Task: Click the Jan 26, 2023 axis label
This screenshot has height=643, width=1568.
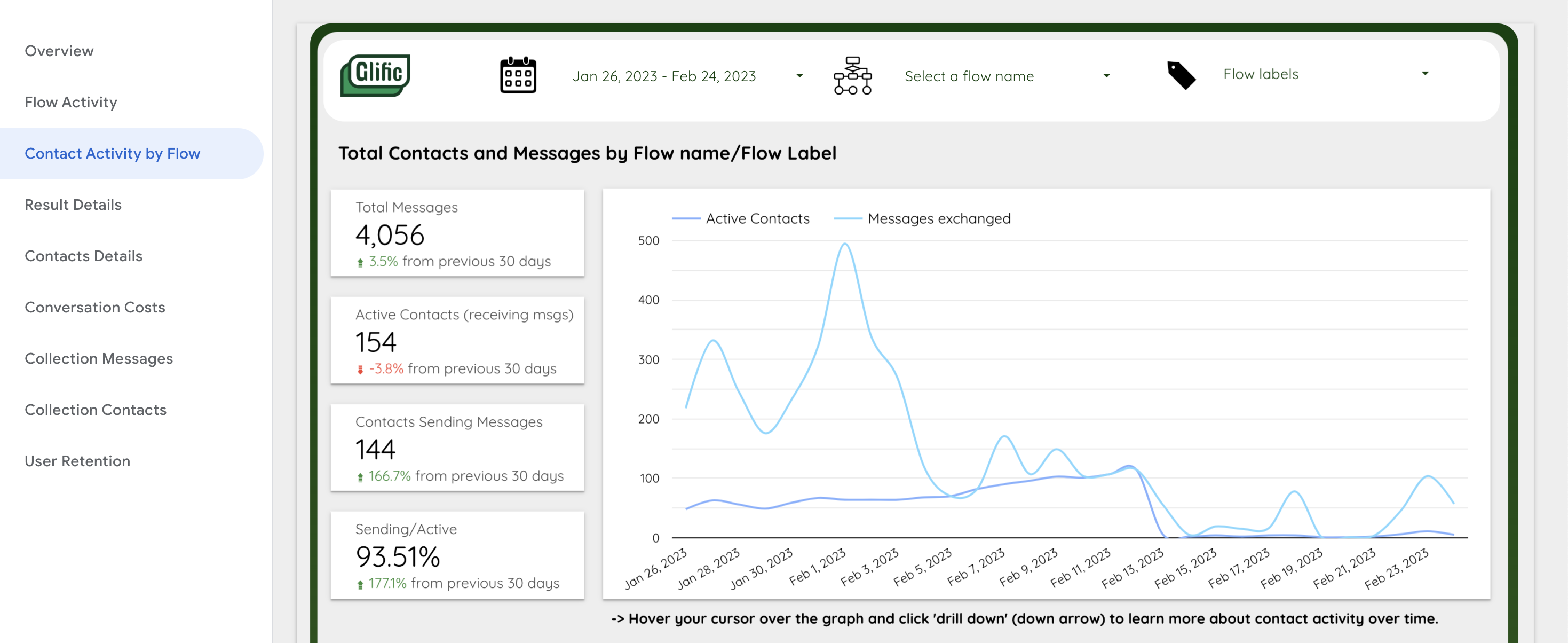Action: (x=655, y=568)
